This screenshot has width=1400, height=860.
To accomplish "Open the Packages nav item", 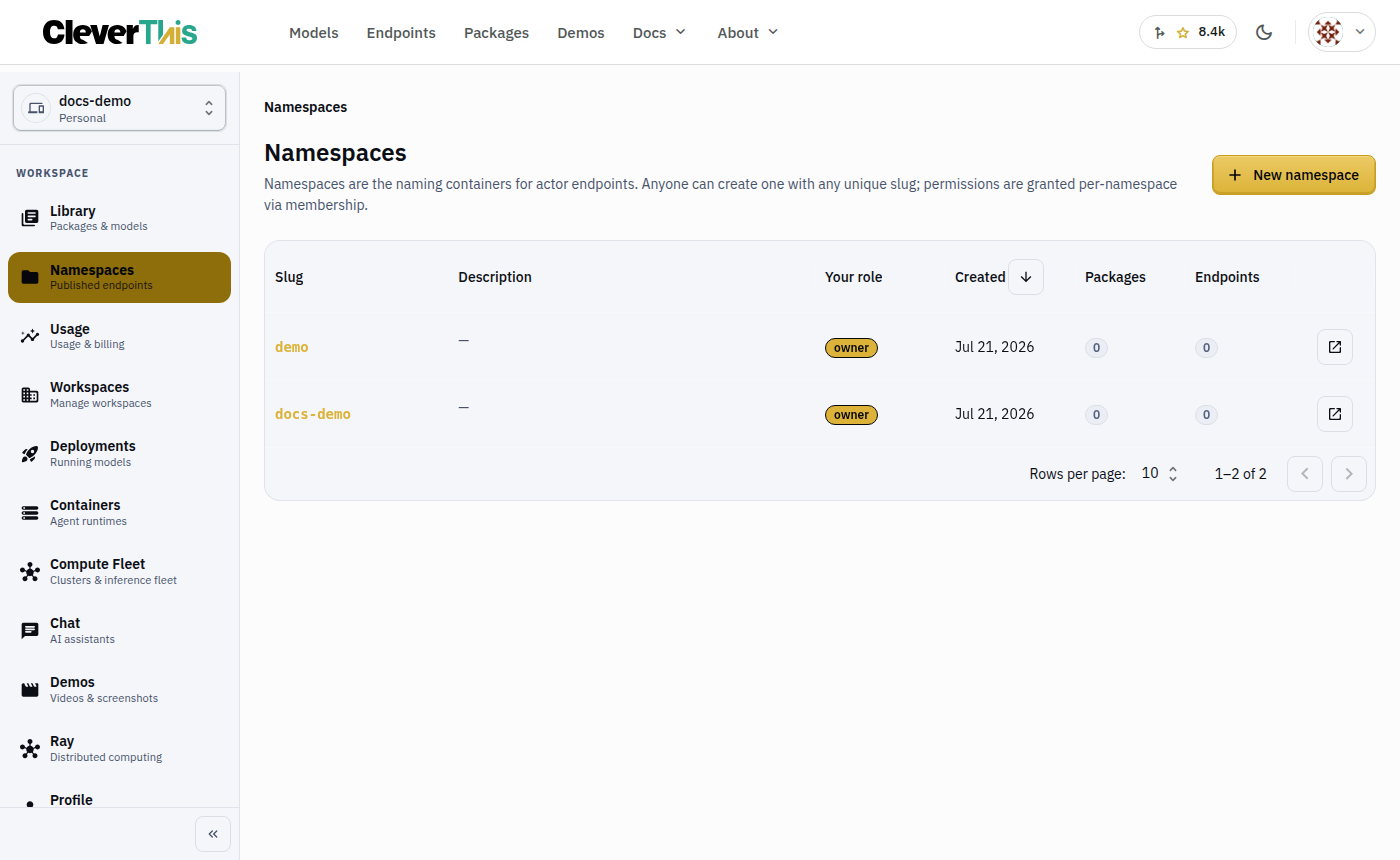I will tap(496, 33).
